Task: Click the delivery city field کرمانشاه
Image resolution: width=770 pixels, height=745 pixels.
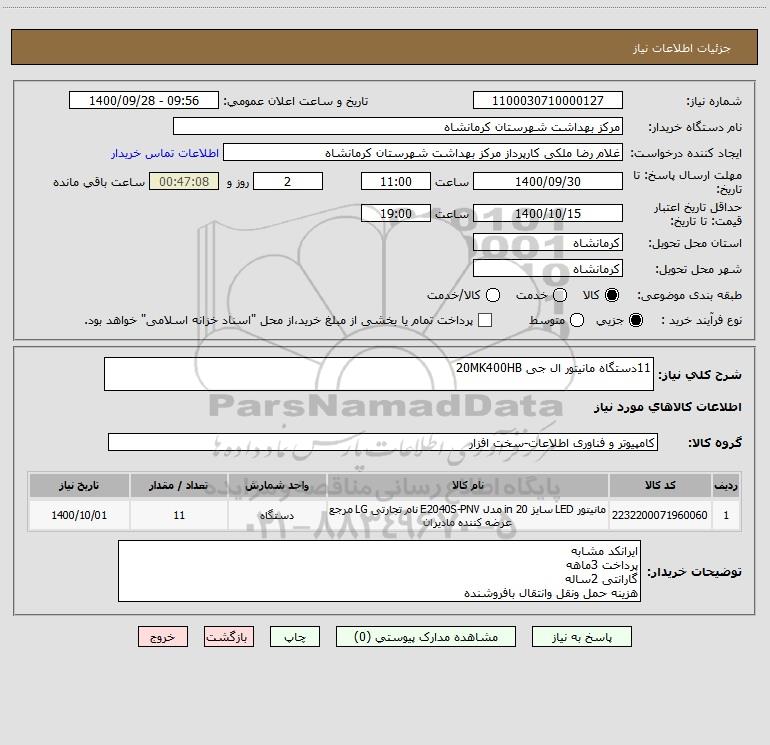Action: point(548,268)
